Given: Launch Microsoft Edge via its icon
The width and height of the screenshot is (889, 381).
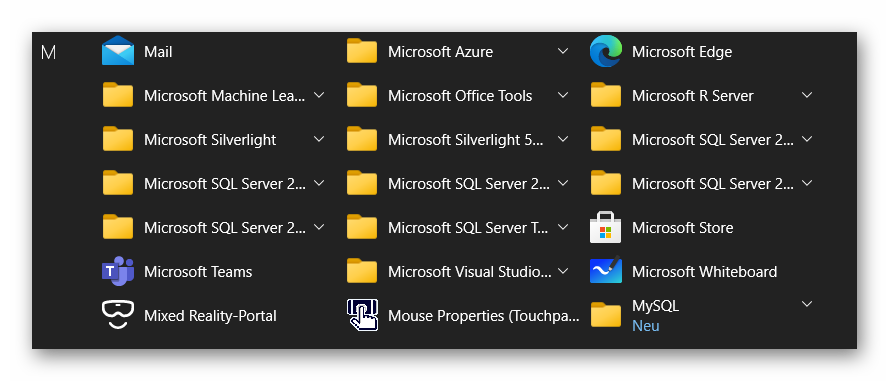Looking at the screenshot, I should tap(606, 51).
